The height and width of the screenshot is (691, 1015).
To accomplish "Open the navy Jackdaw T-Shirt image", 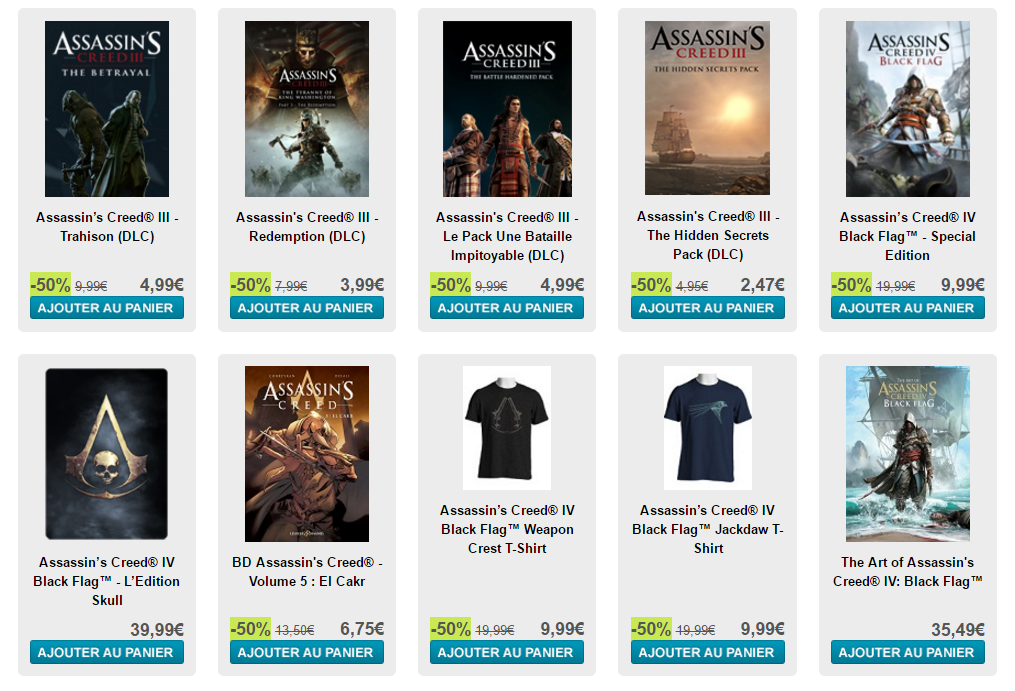I will tap(708, 428).
